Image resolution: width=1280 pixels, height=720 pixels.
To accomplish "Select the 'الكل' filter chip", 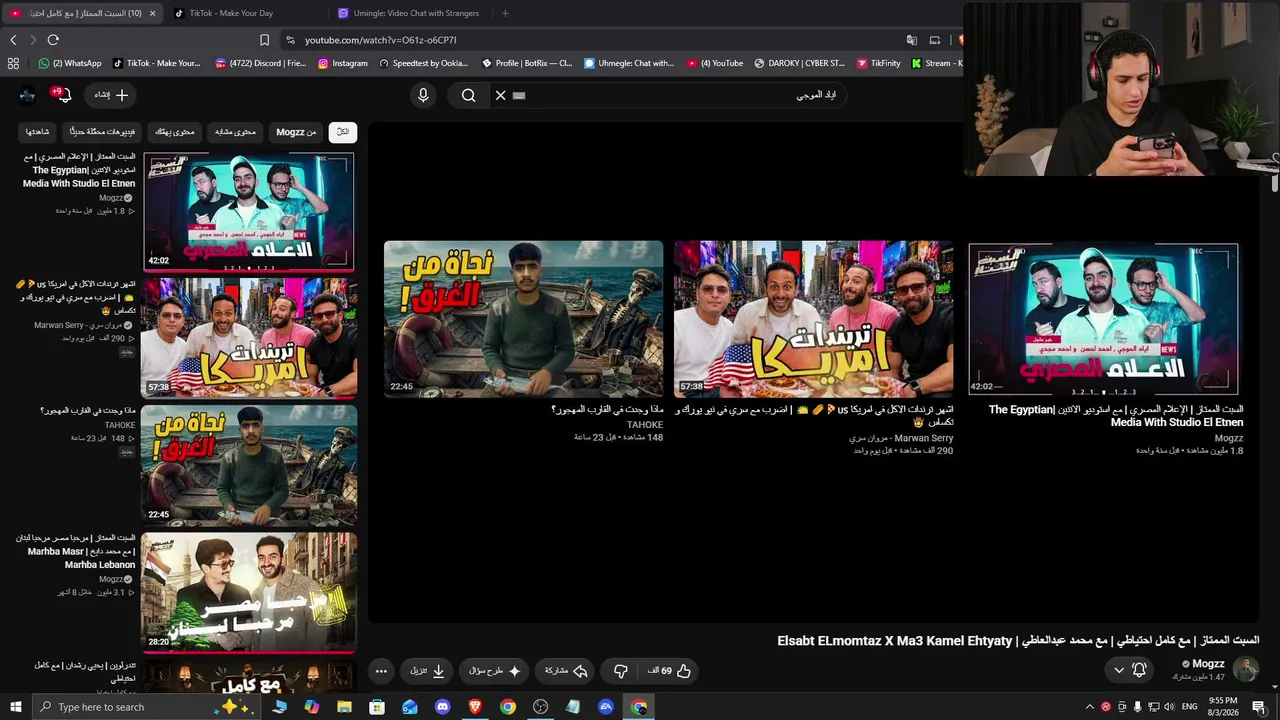I will (x=343, y=132).
